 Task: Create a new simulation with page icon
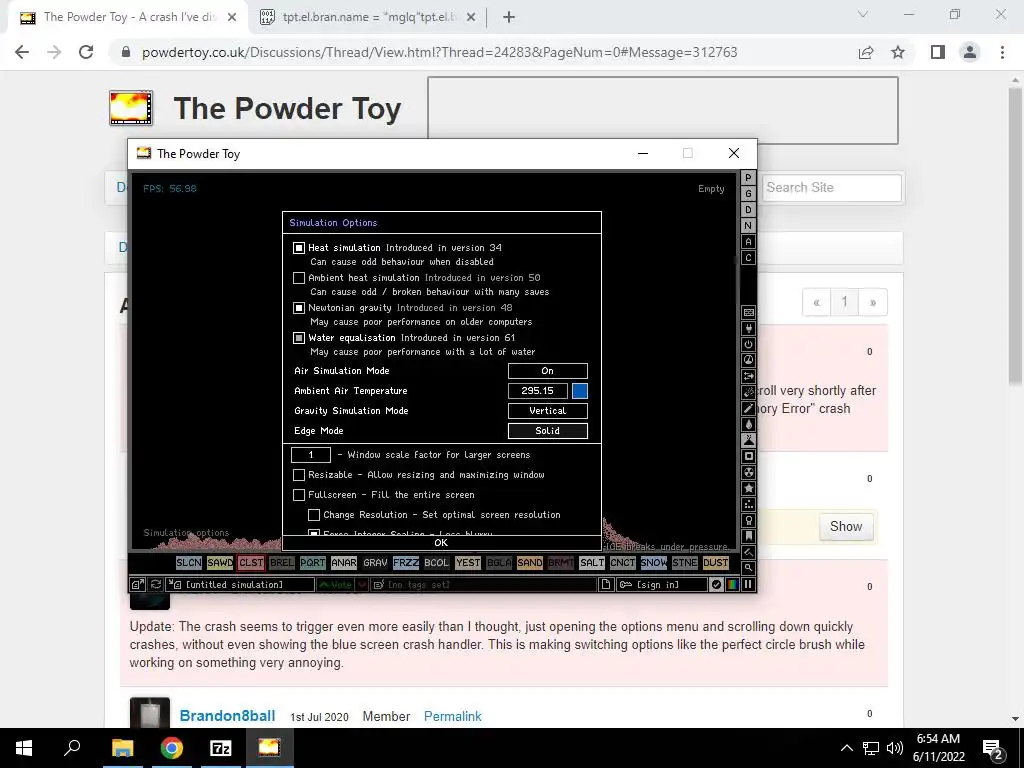point(606,584)
